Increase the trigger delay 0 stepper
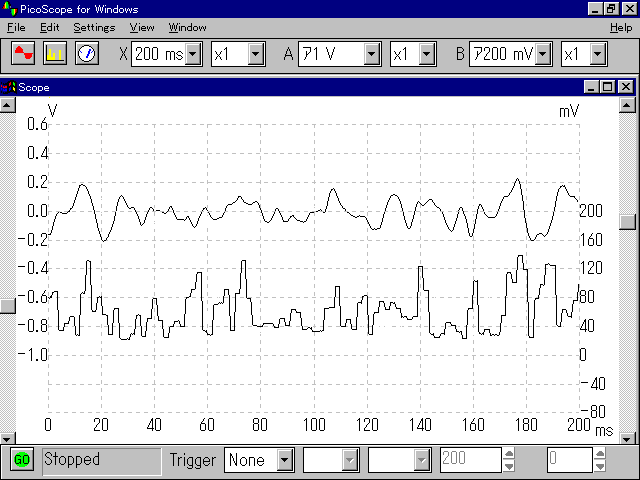Viewport: 640px width, 480px height. pyautogui.click(x=600, y=454)
